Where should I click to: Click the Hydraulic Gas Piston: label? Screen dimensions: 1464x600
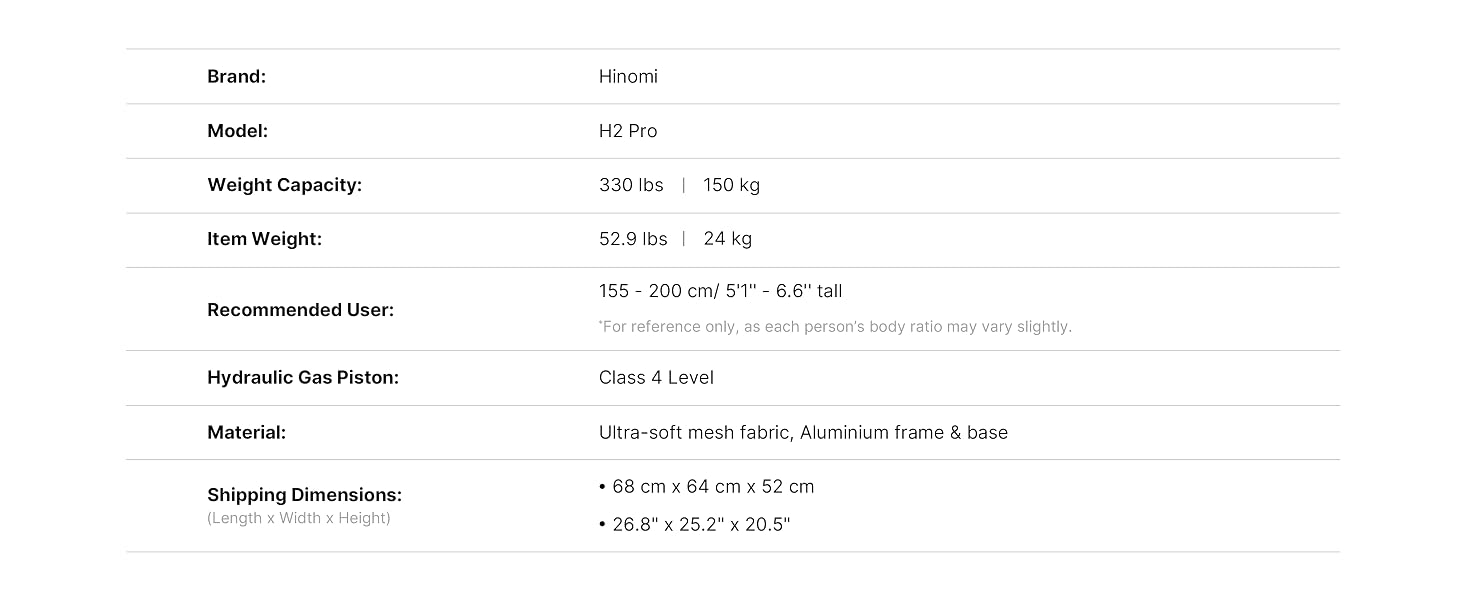tap(303, 378)
